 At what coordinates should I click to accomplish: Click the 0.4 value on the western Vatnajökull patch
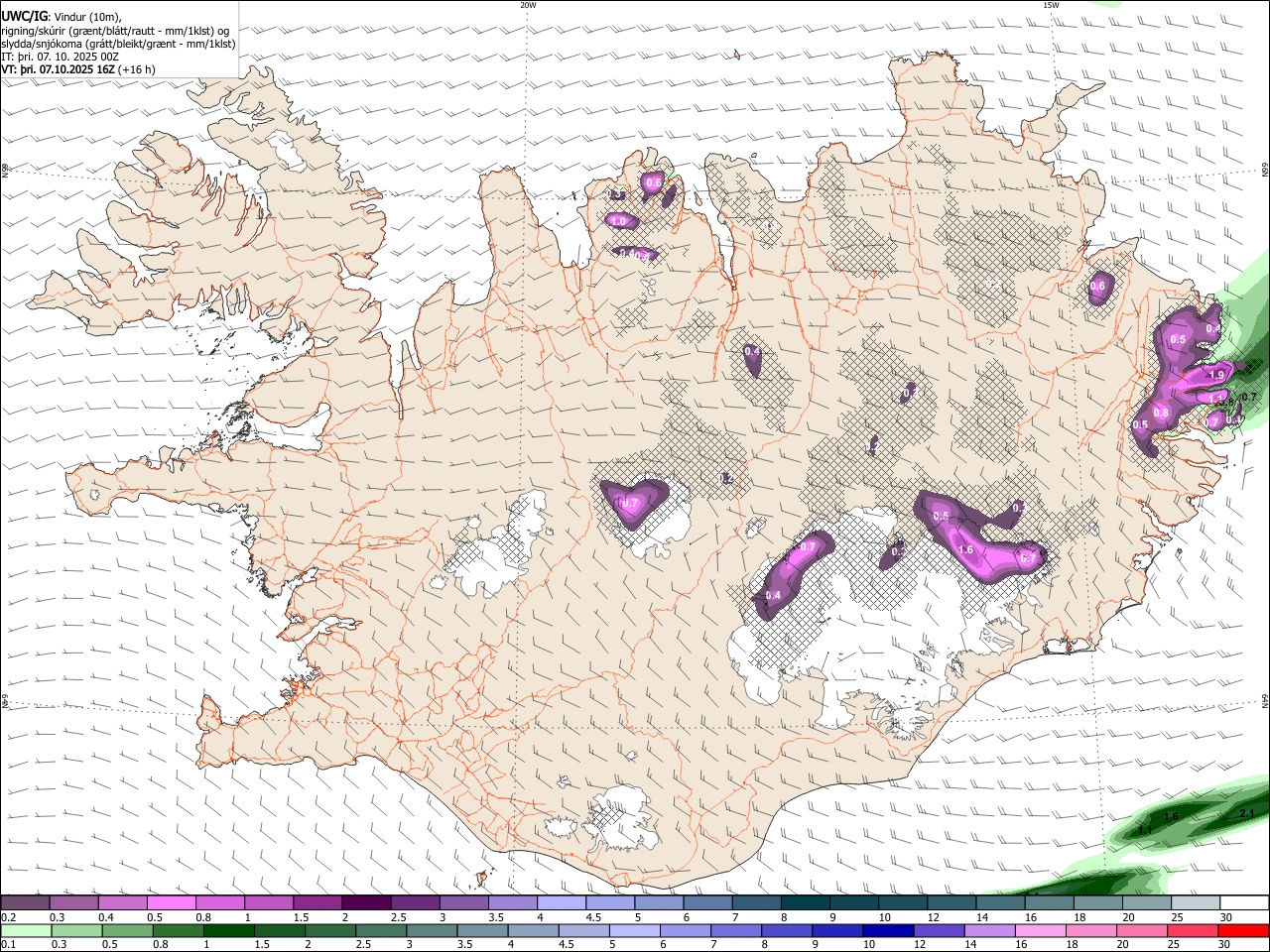774,595
